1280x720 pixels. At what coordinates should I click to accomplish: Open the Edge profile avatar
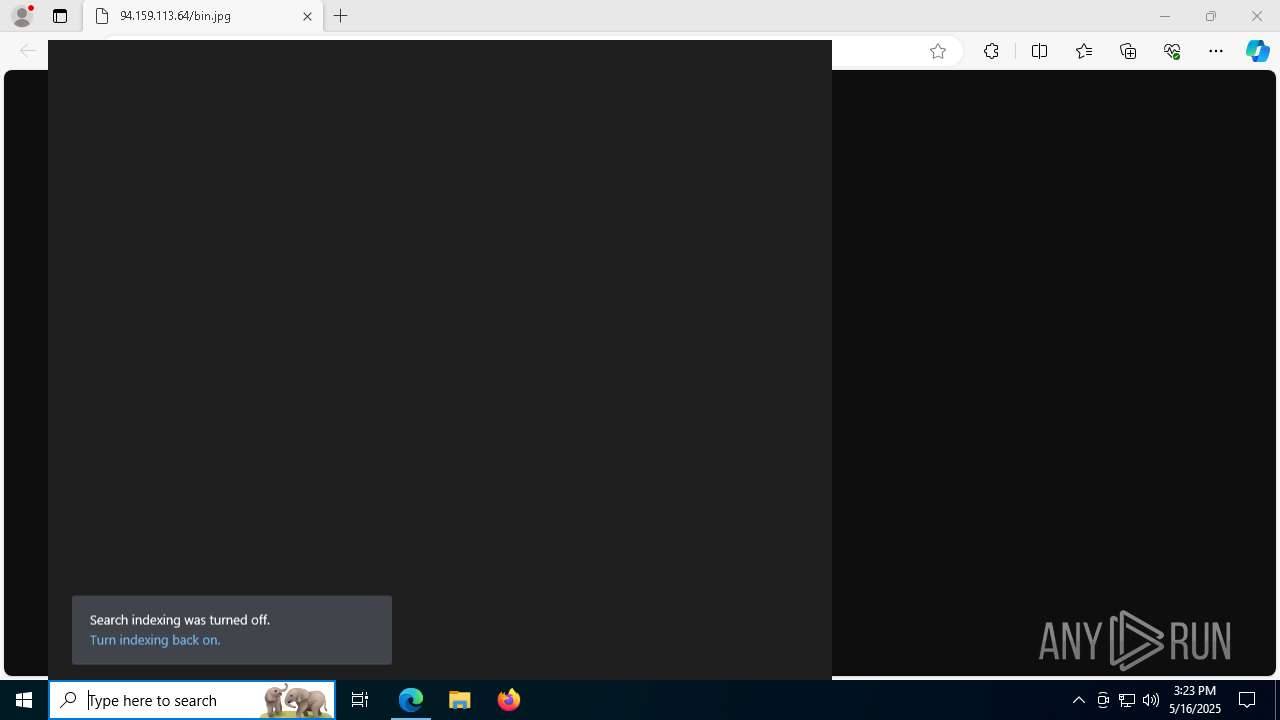point(22,16)
